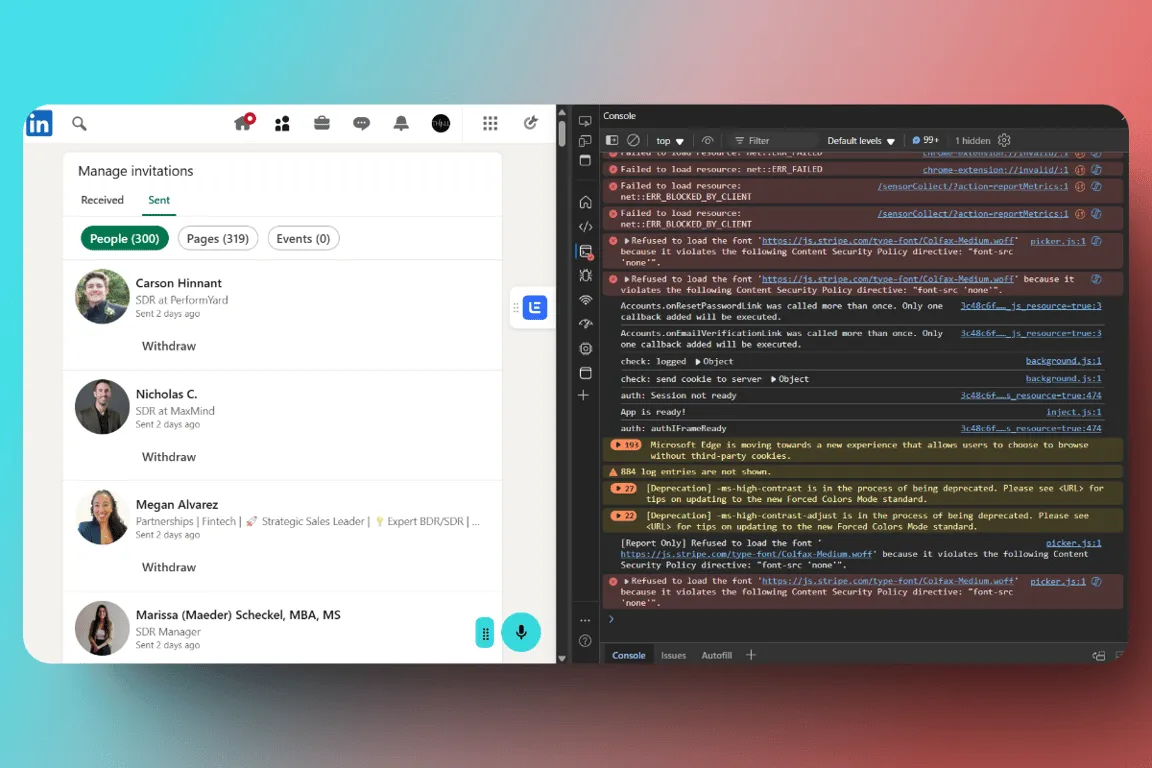Open the LinkedIn search magnifier
Image resolution: width=1152 pixels, height=768 pixels.
(79, 123)
